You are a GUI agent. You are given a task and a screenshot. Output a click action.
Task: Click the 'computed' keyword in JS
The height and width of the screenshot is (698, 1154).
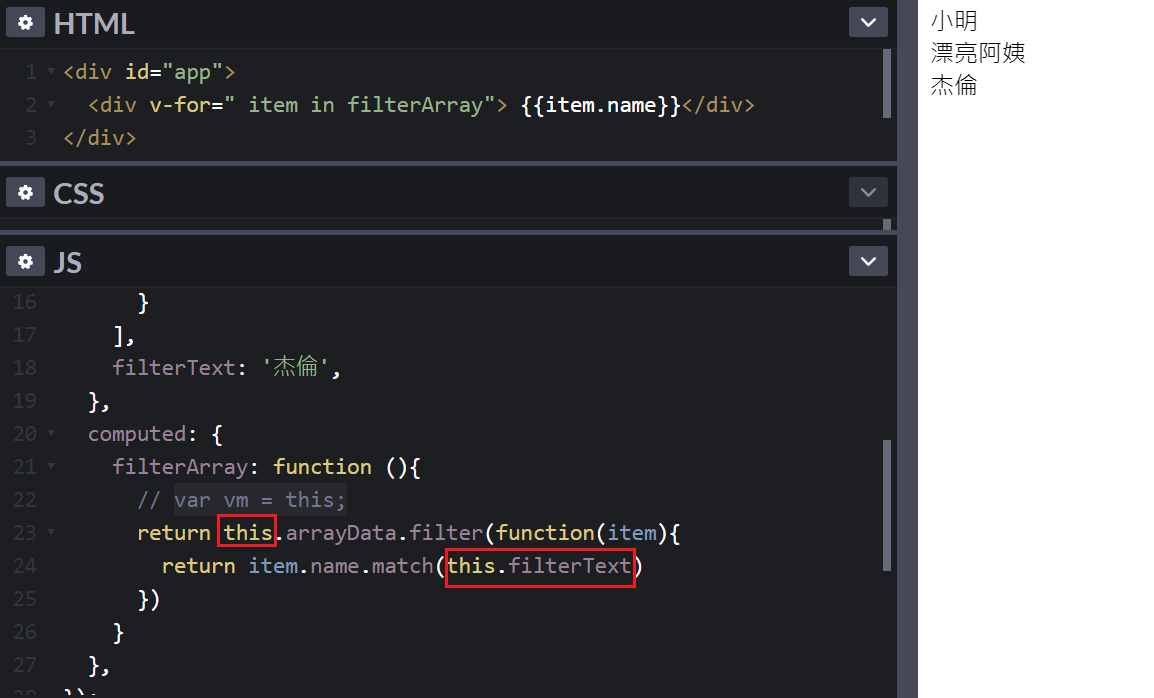[138, 434]
